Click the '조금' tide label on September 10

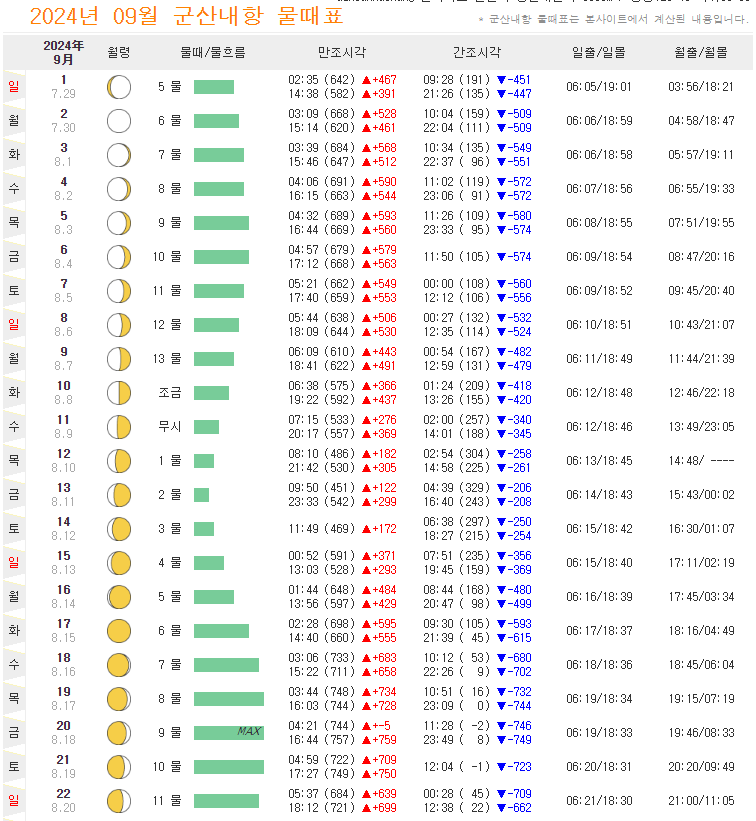click(x=170, y=393)
